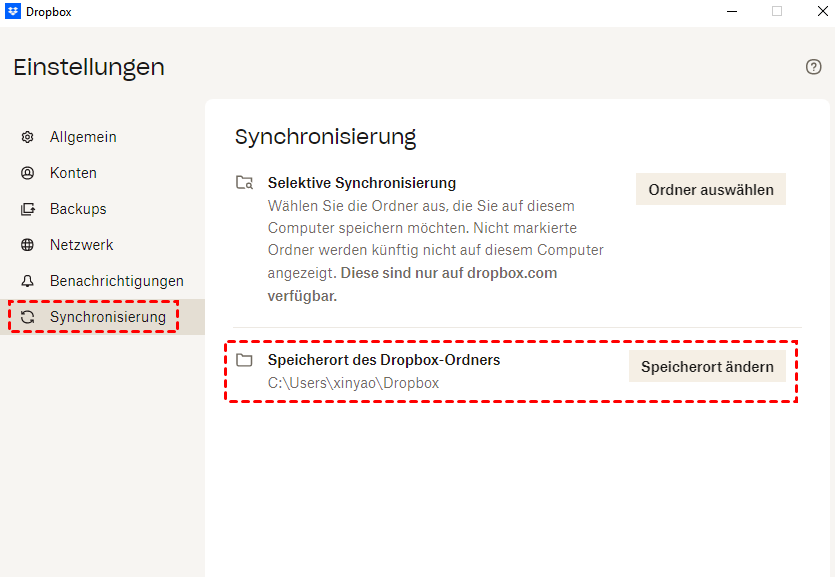Click the folder icon beside Selektive Synchronisierung
The height and width of the screenshot is (577, 835).
[x=244, y=183]
